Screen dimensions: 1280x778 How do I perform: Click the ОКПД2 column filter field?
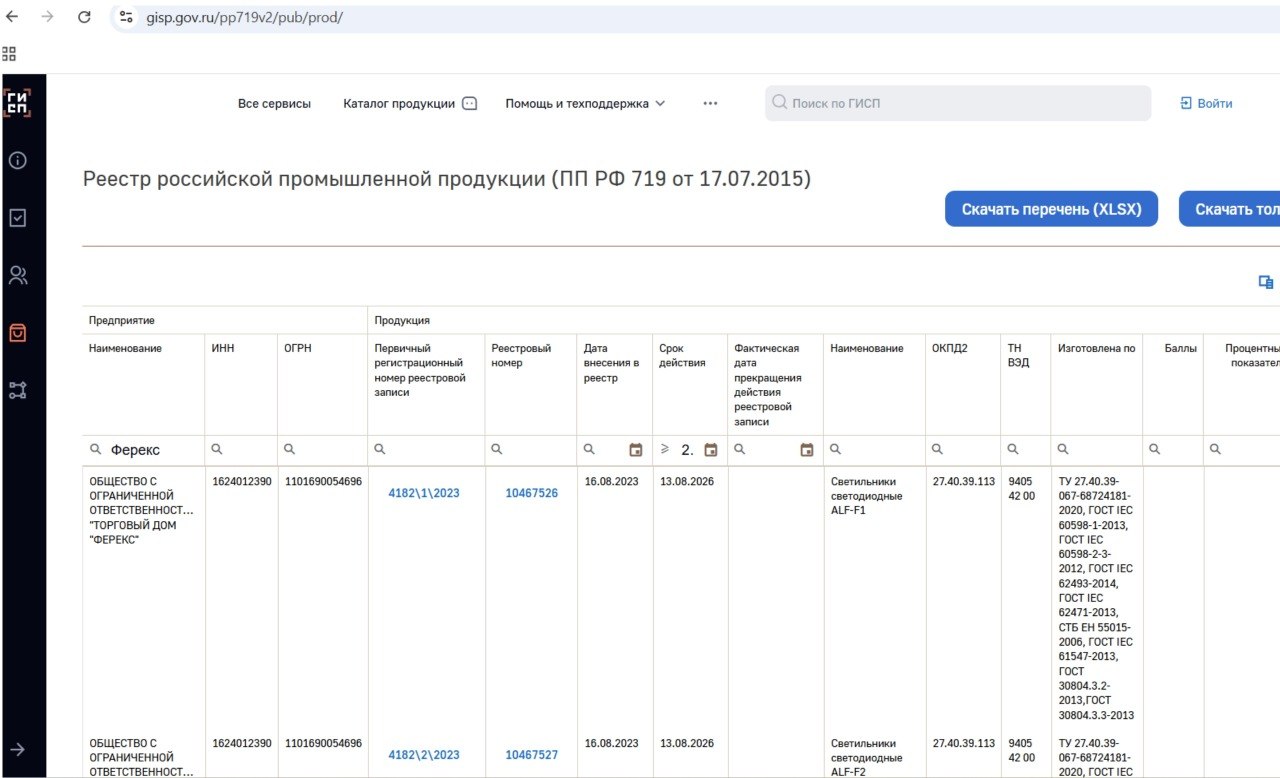(963, 450)
